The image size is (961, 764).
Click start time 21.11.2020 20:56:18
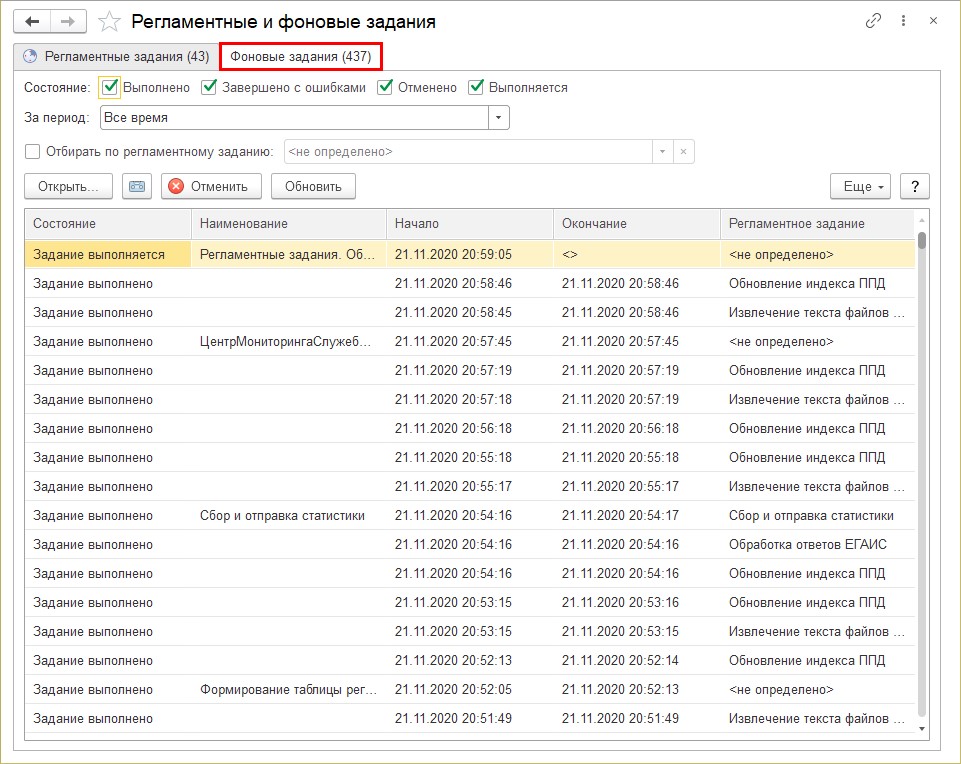click(453, 428)
